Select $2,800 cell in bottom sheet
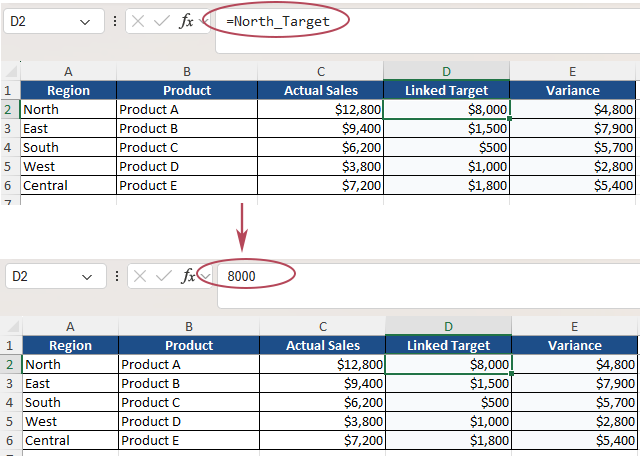The width and height of the screenshot is (640, 456). click(x=575, y=422)
